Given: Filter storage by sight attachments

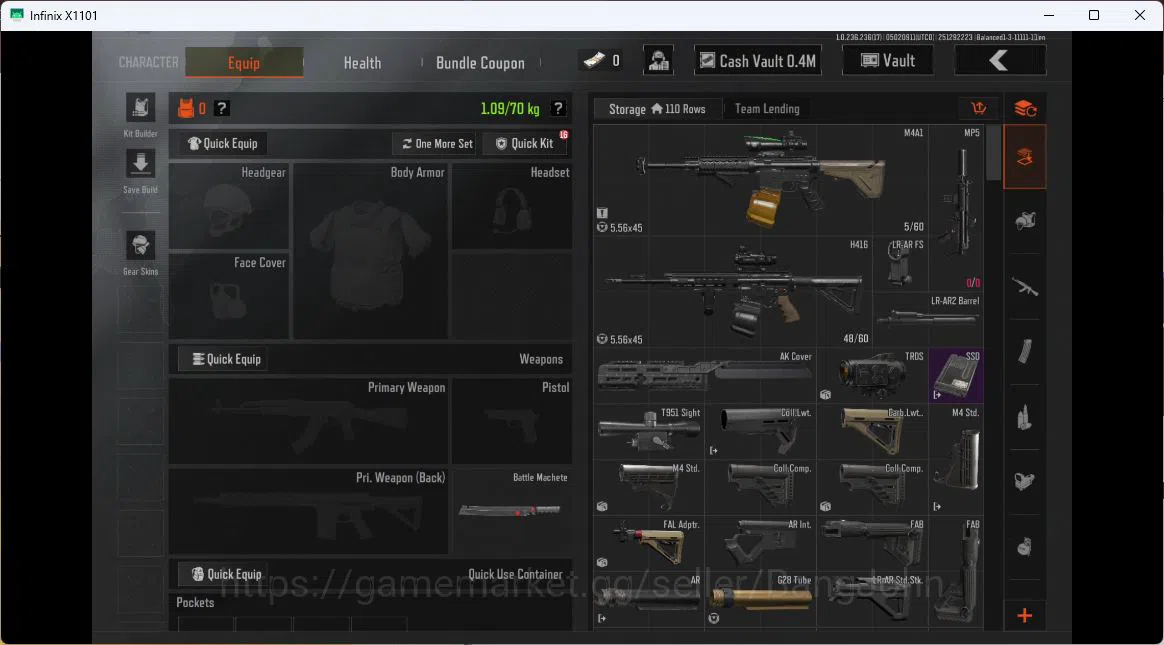Looking at the screenshot, I should pos(1025,482).
